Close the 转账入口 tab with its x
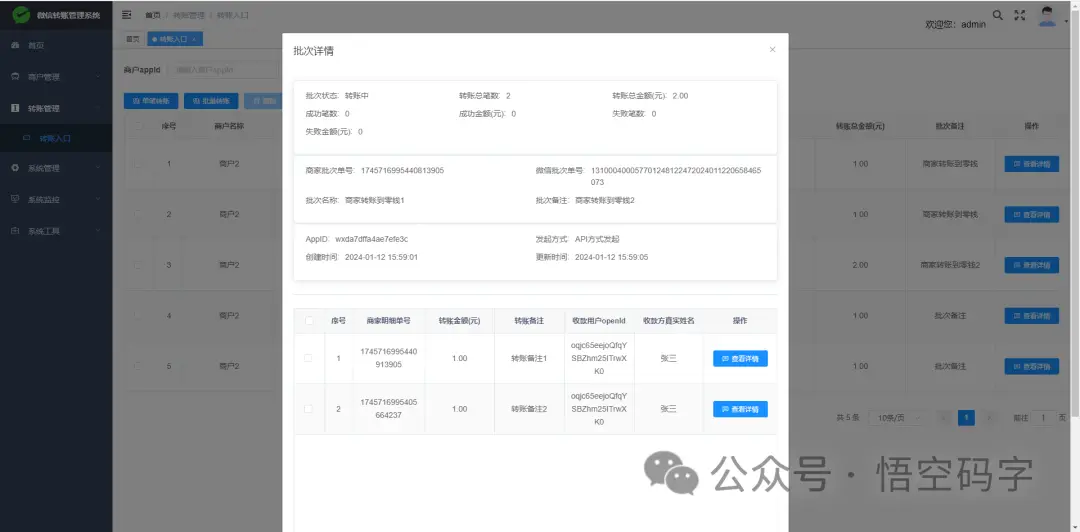This screenshot has height=532, width=1080. click(194, 39)
